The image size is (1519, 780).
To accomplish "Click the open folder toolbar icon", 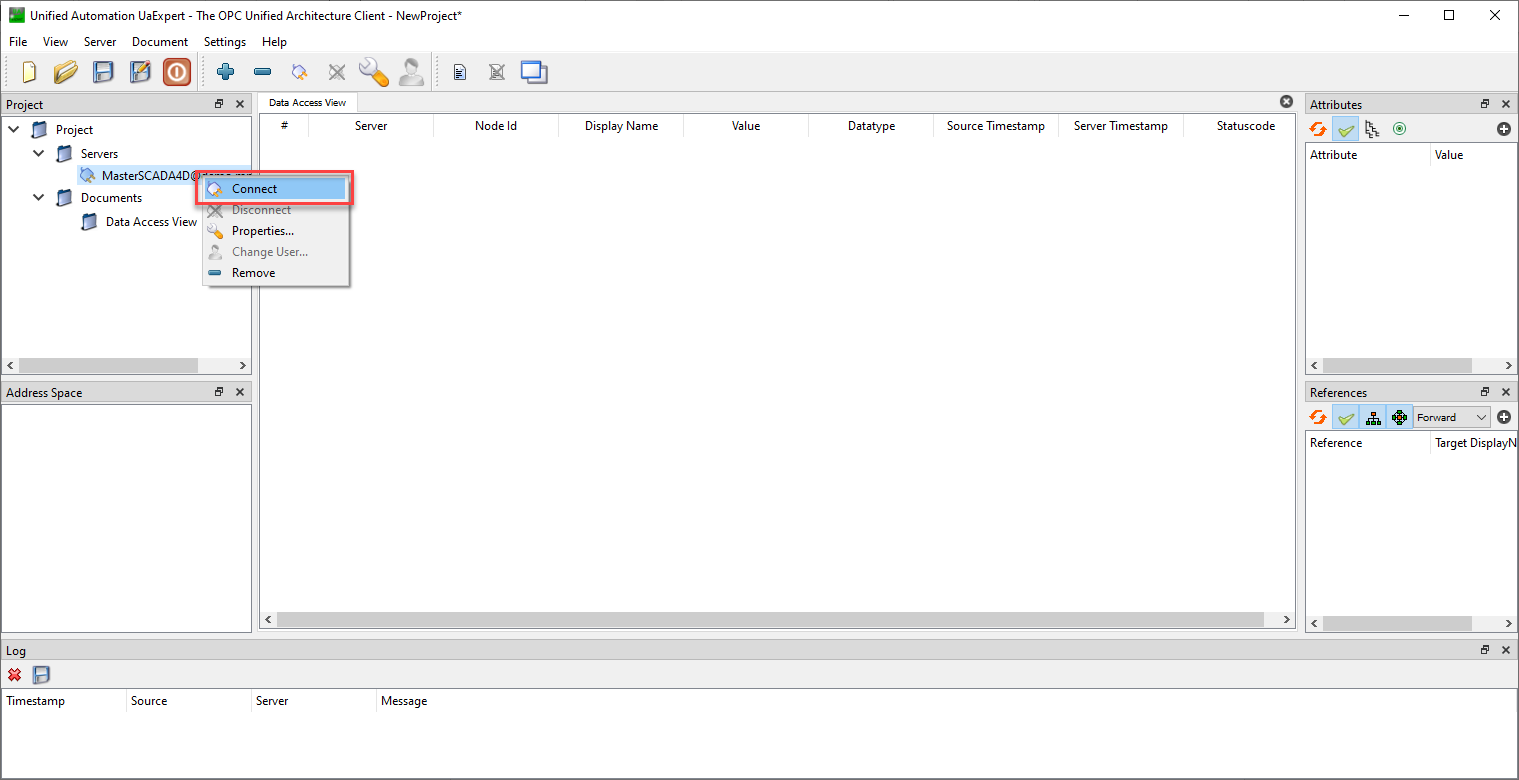I will click(x=66, y=72).
